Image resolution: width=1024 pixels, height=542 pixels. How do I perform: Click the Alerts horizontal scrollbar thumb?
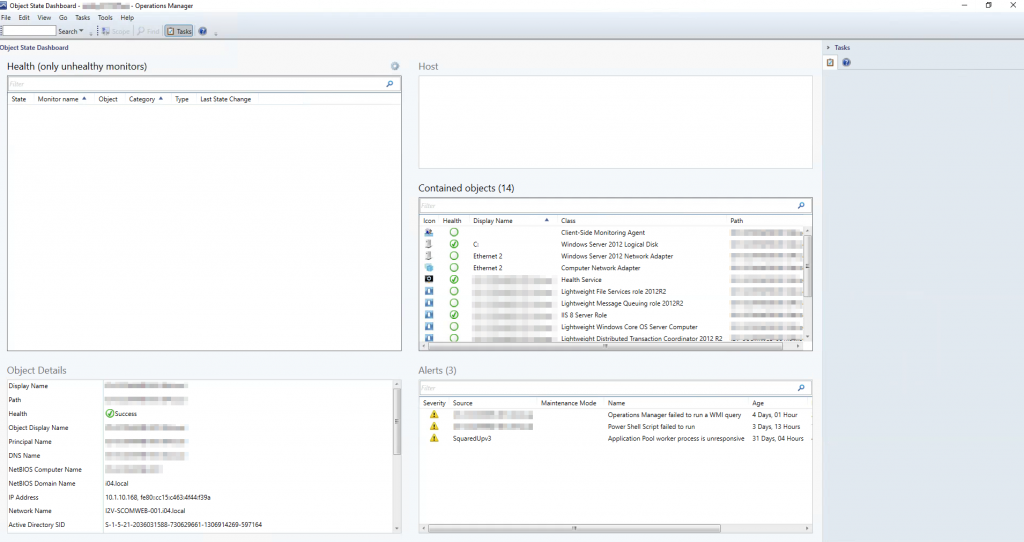pyautogui.click(x=574, y=528)
